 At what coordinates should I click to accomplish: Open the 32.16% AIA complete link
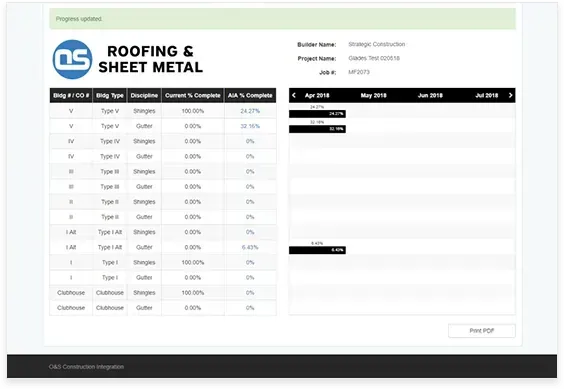click(250, 126)
